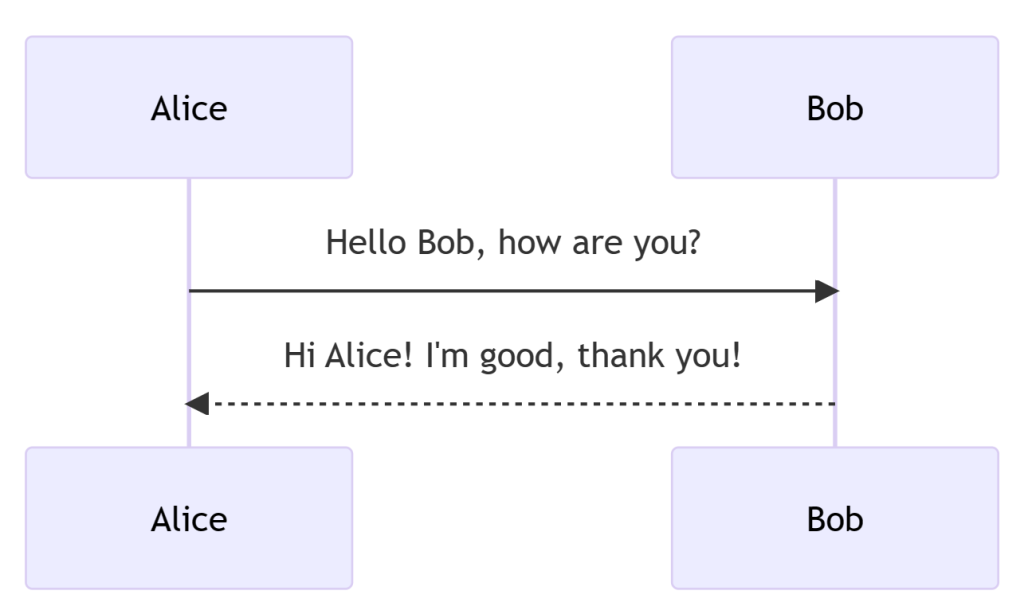Select the "Hi Alice! I'm good" reply text
Image resolution: width=1024 pixels, height=614 pixels.
512,355
